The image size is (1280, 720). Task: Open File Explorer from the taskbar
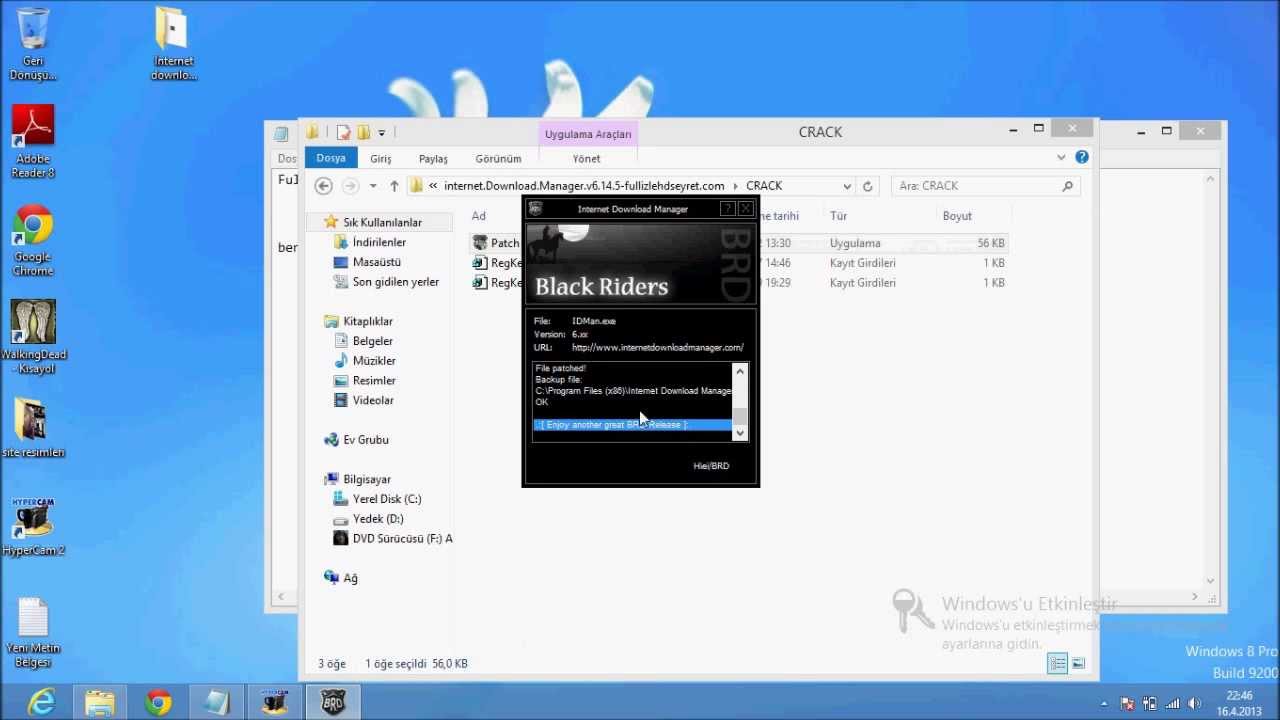pyautogui.click(x=99, y=703)
